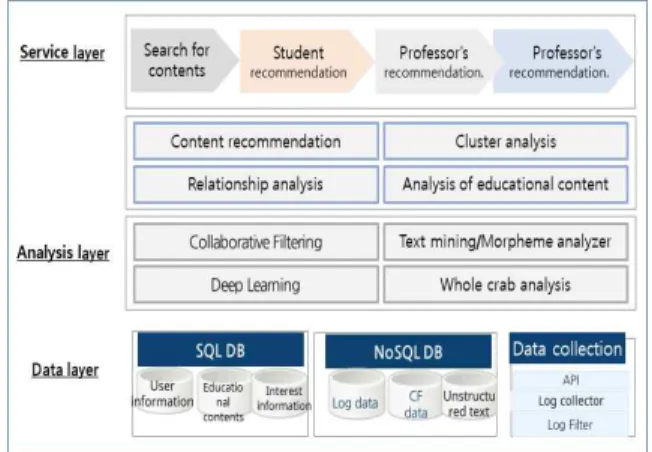Select the Educational contents cylinder
This screenshot has width=652, height=452.
224,395
